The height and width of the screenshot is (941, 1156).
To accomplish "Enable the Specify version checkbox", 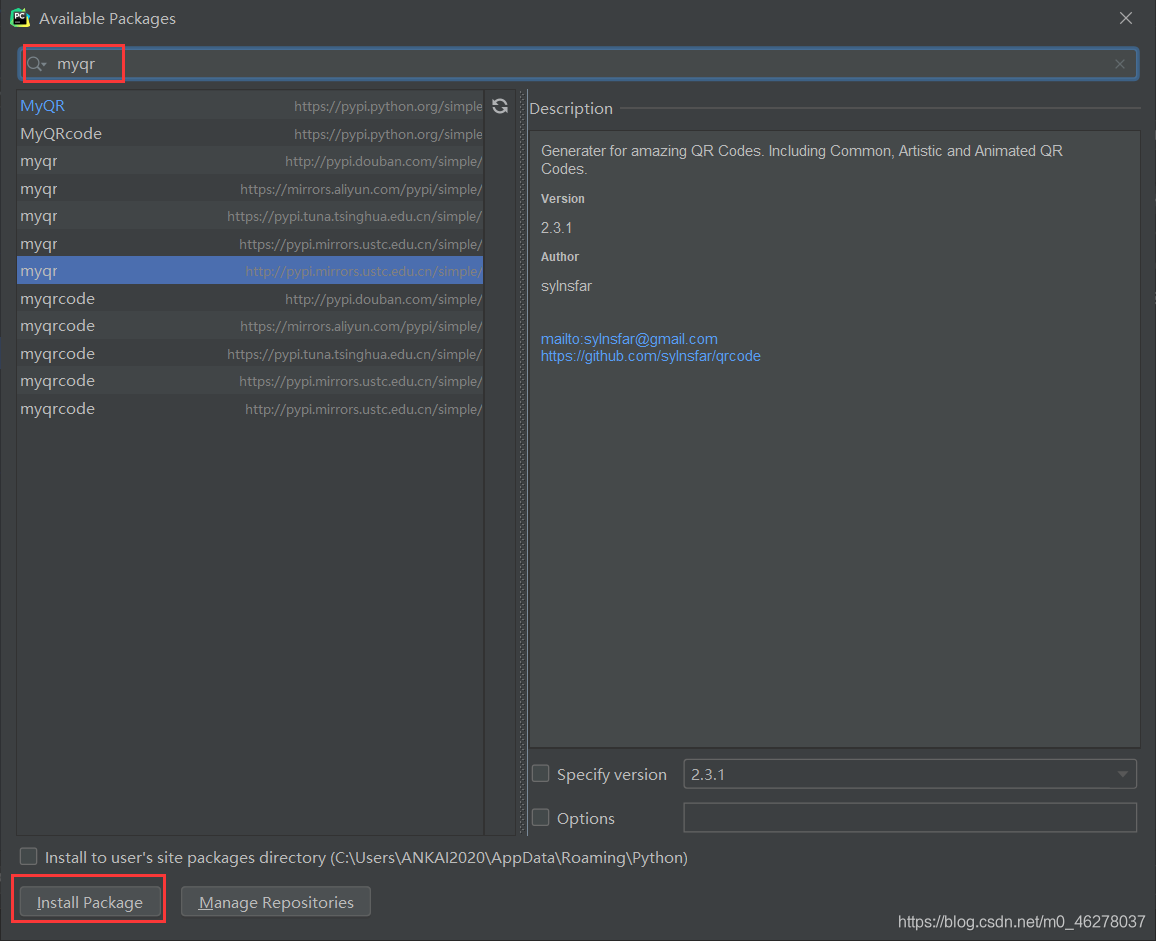I will coord(541,774).
